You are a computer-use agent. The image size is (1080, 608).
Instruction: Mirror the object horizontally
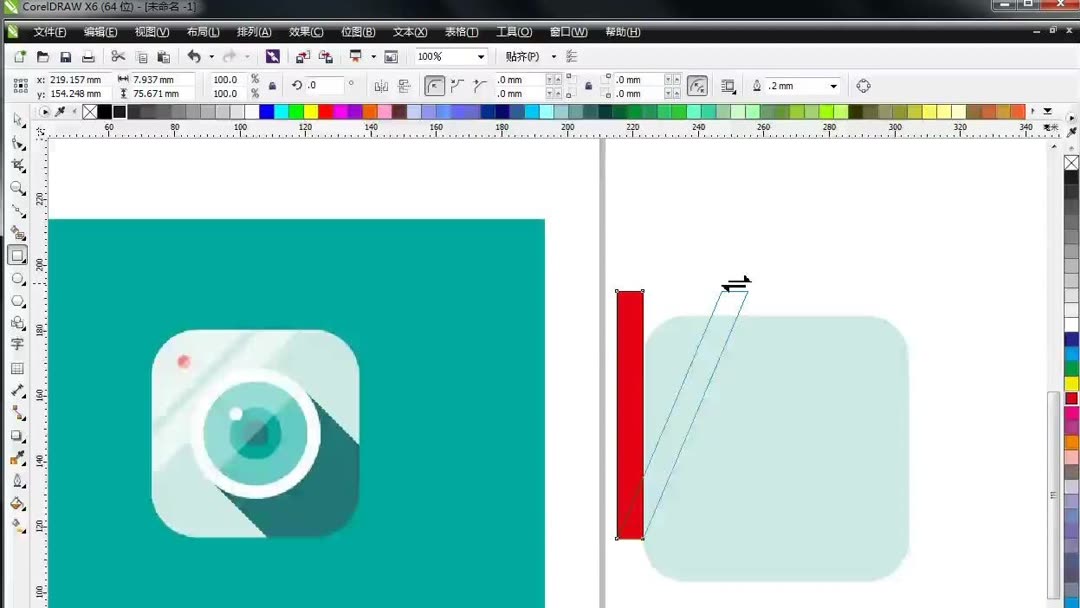381,86
